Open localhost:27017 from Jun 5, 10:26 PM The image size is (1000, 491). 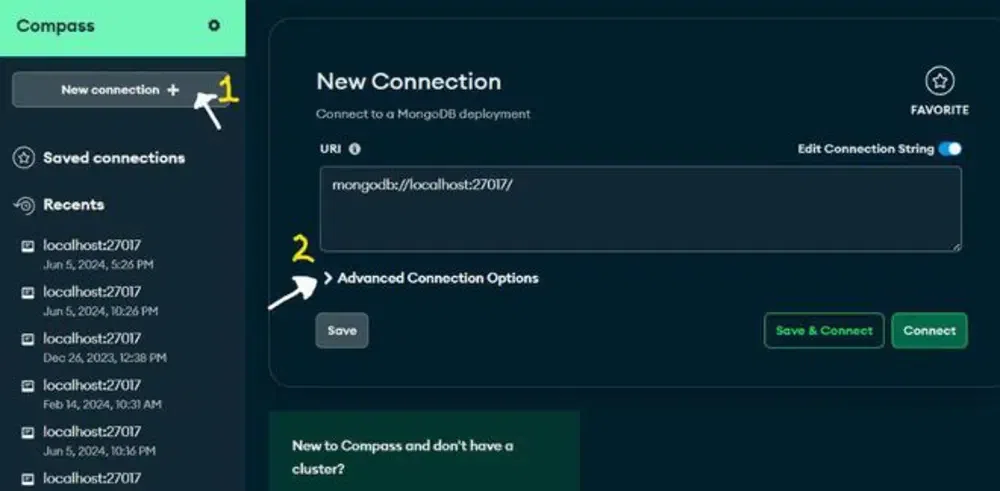click(x=92, y=301)
